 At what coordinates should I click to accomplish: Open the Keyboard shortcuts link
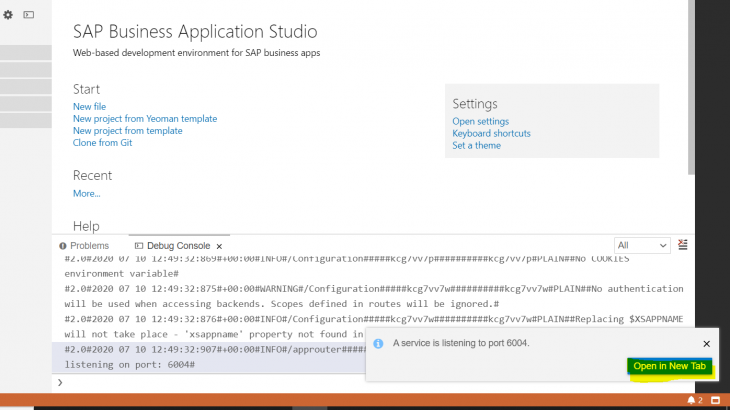click(x=491, y=134)
